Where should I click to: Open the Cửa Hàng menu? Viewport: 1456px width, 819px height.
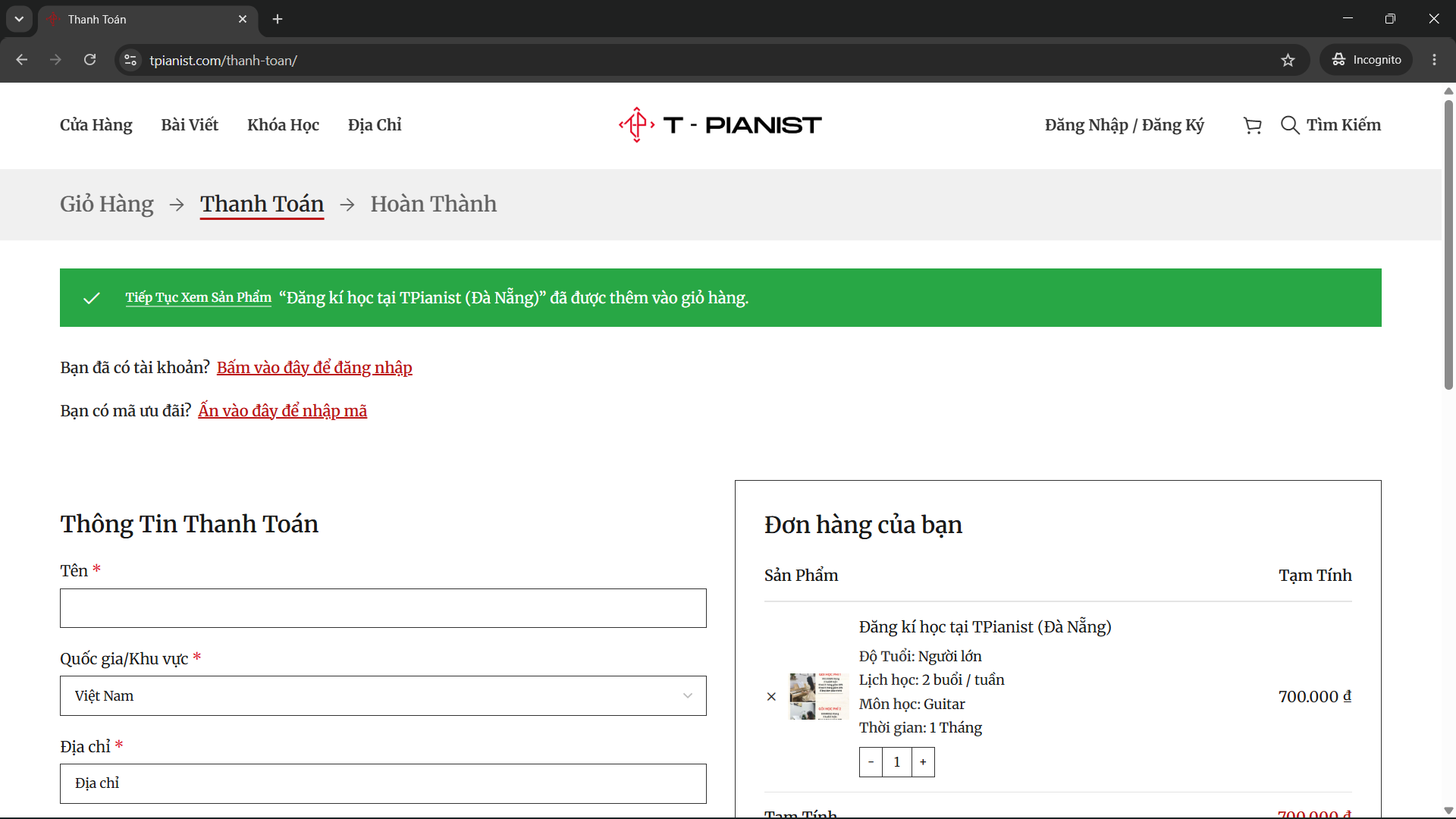pos(96,125)
